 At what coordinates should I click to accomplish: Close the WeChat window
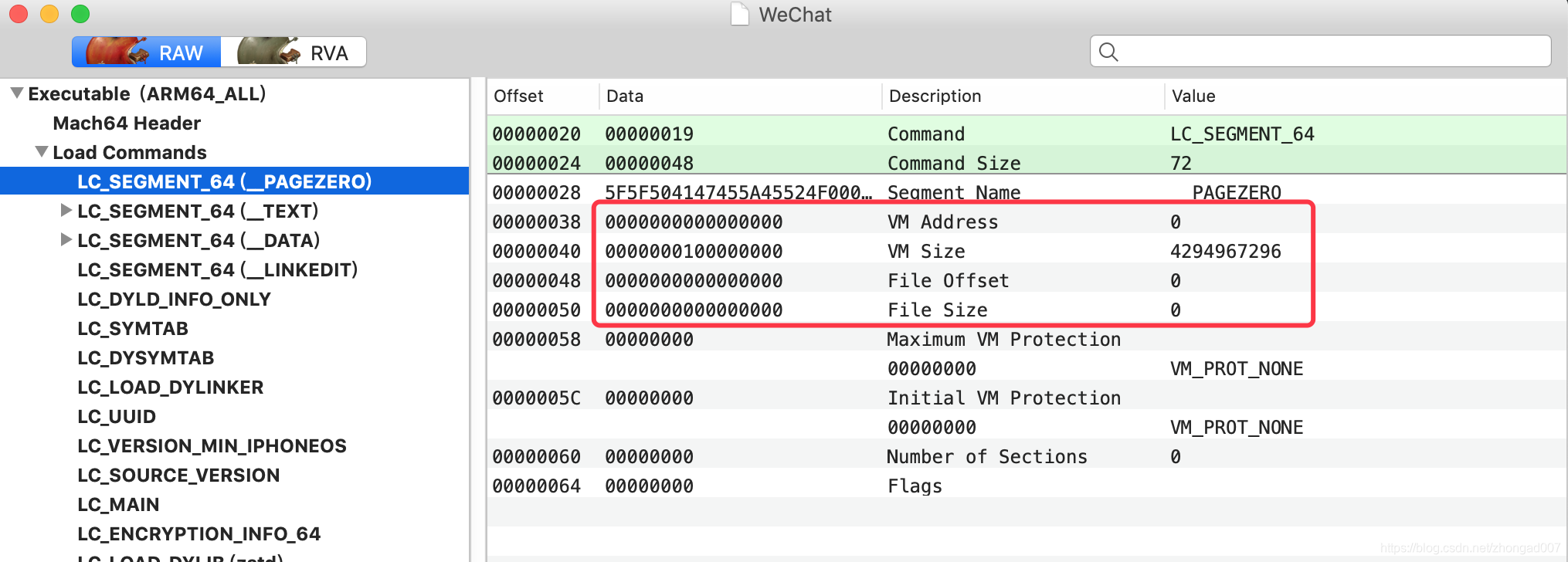point(19,14)
